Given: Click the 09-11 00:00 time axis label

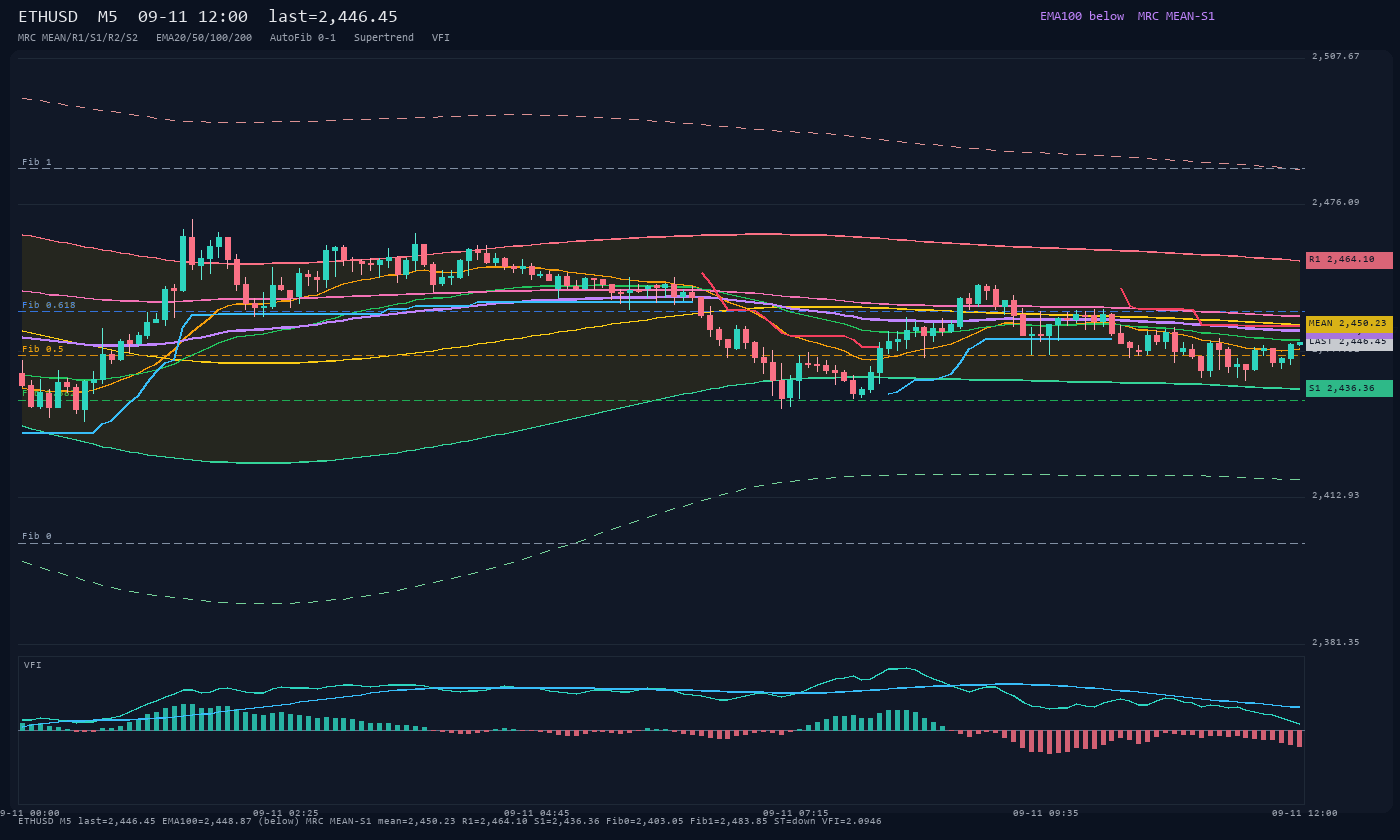Looking at the screenshot, I should pyautogui.click(x=30, y=813).
